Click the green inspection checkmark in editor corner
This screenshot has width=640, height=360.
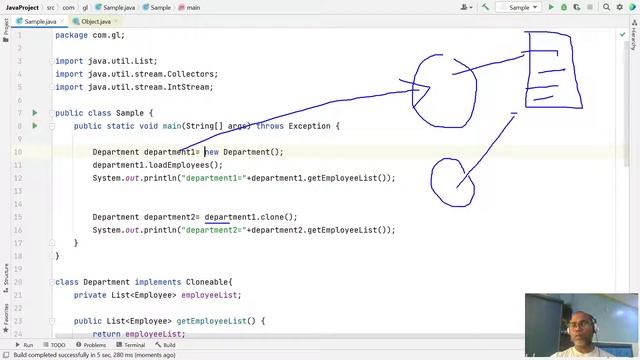coord(622,35)
